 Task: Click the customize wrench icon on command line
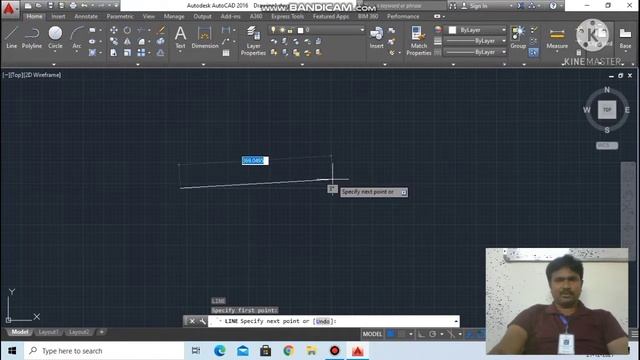(x=202, y=321)
